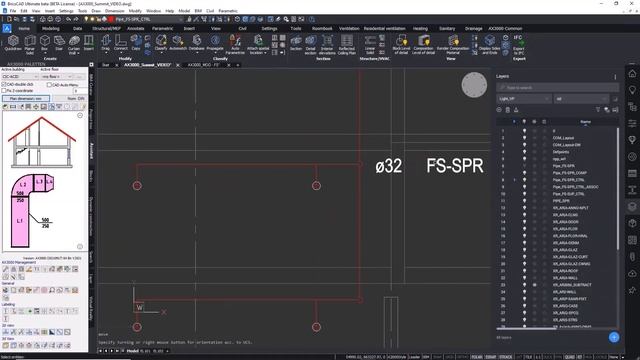Toggle the Fix Z-coordinate checkbox

4,91
